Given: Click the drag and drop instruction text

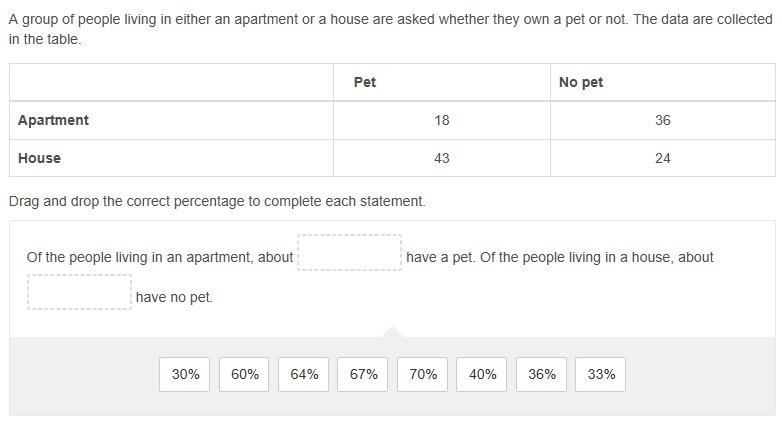Looking at the screenshot, I should coord(217,201).
